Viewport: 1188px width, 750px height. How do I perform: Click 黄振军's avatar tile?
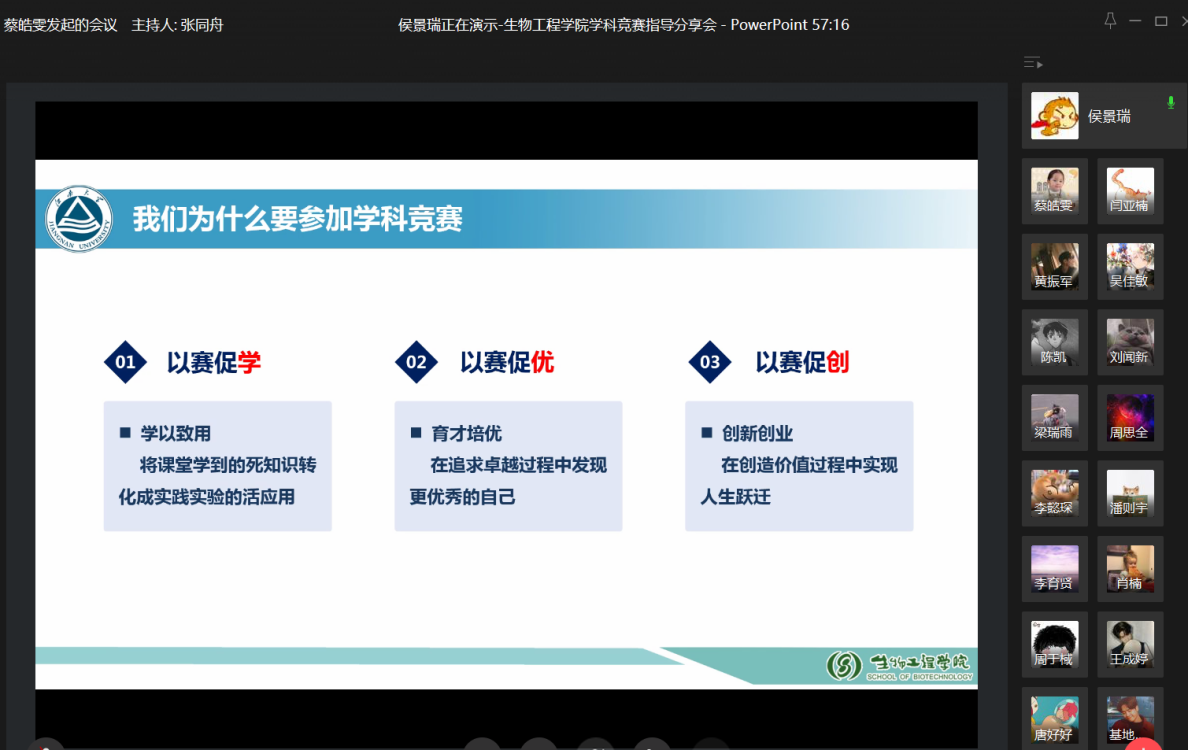coord(1054,266)
